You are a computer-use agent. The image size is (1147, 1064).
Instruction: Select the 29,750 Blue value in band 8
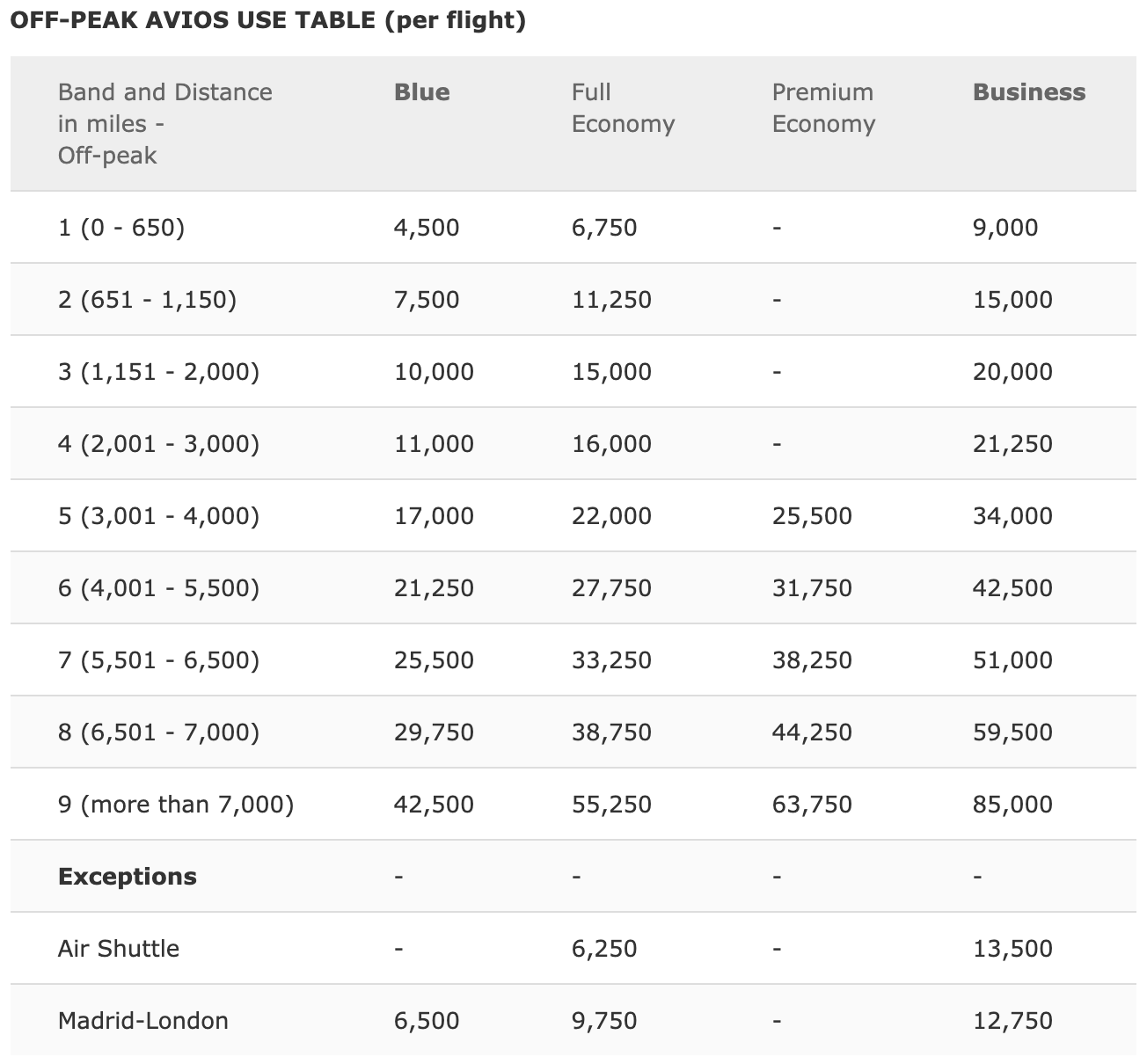(434, 732)
